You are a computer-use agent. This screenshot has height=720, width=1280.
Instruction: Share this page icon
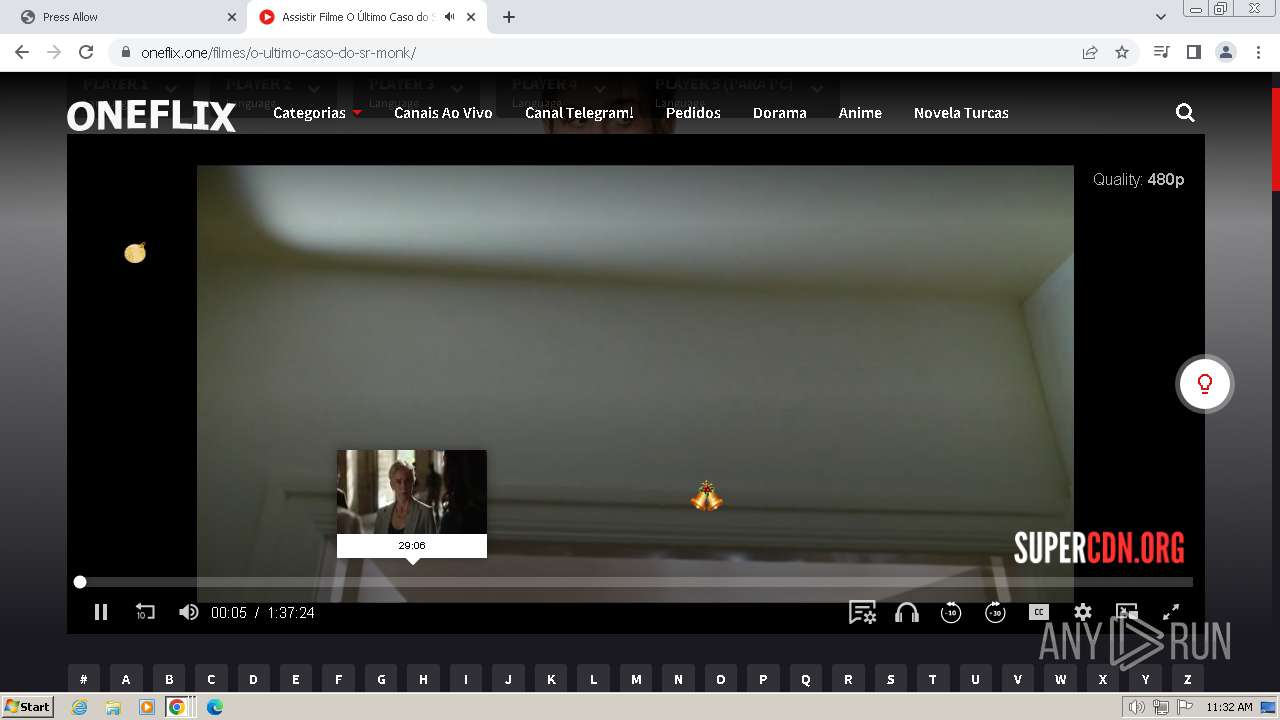pos(1090,53)
